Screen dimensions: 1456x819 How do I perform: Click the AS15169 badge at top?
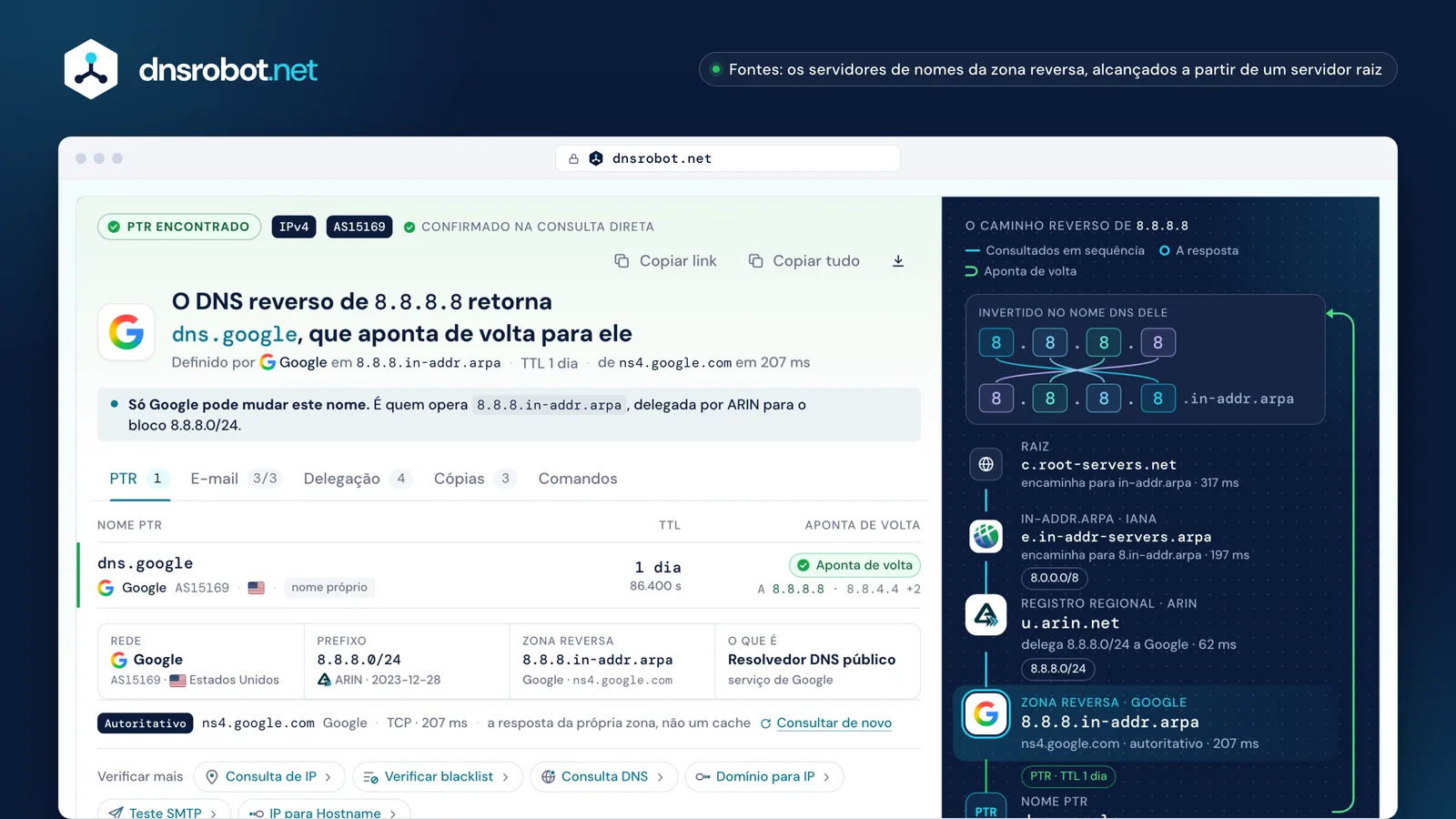tap(359, 227)
